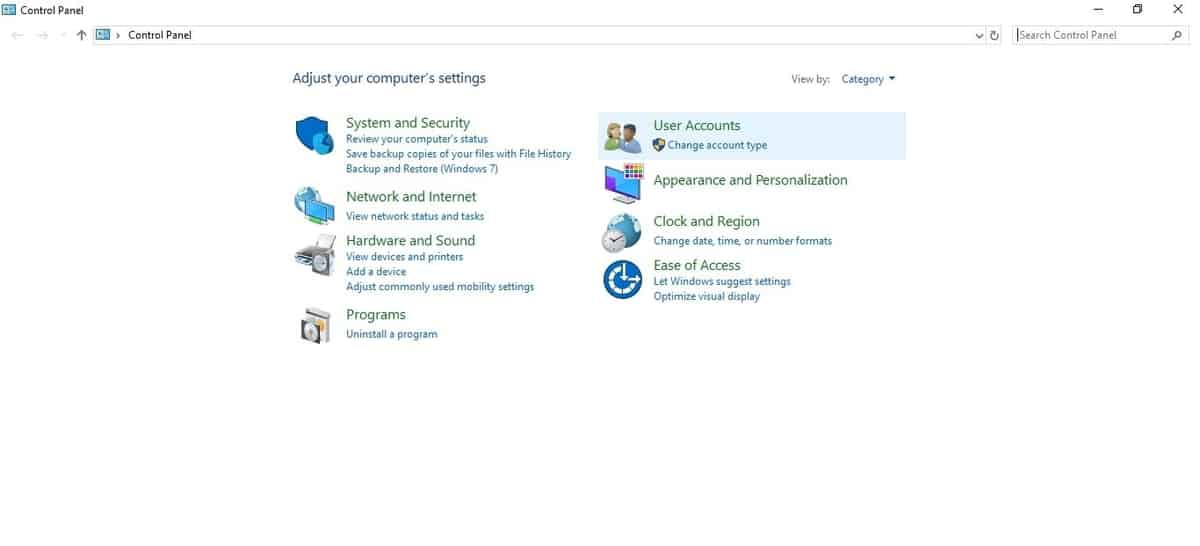Click the Network and Internet globe icon
This screenshot has height=546, width=1200.
click(314, 205)
